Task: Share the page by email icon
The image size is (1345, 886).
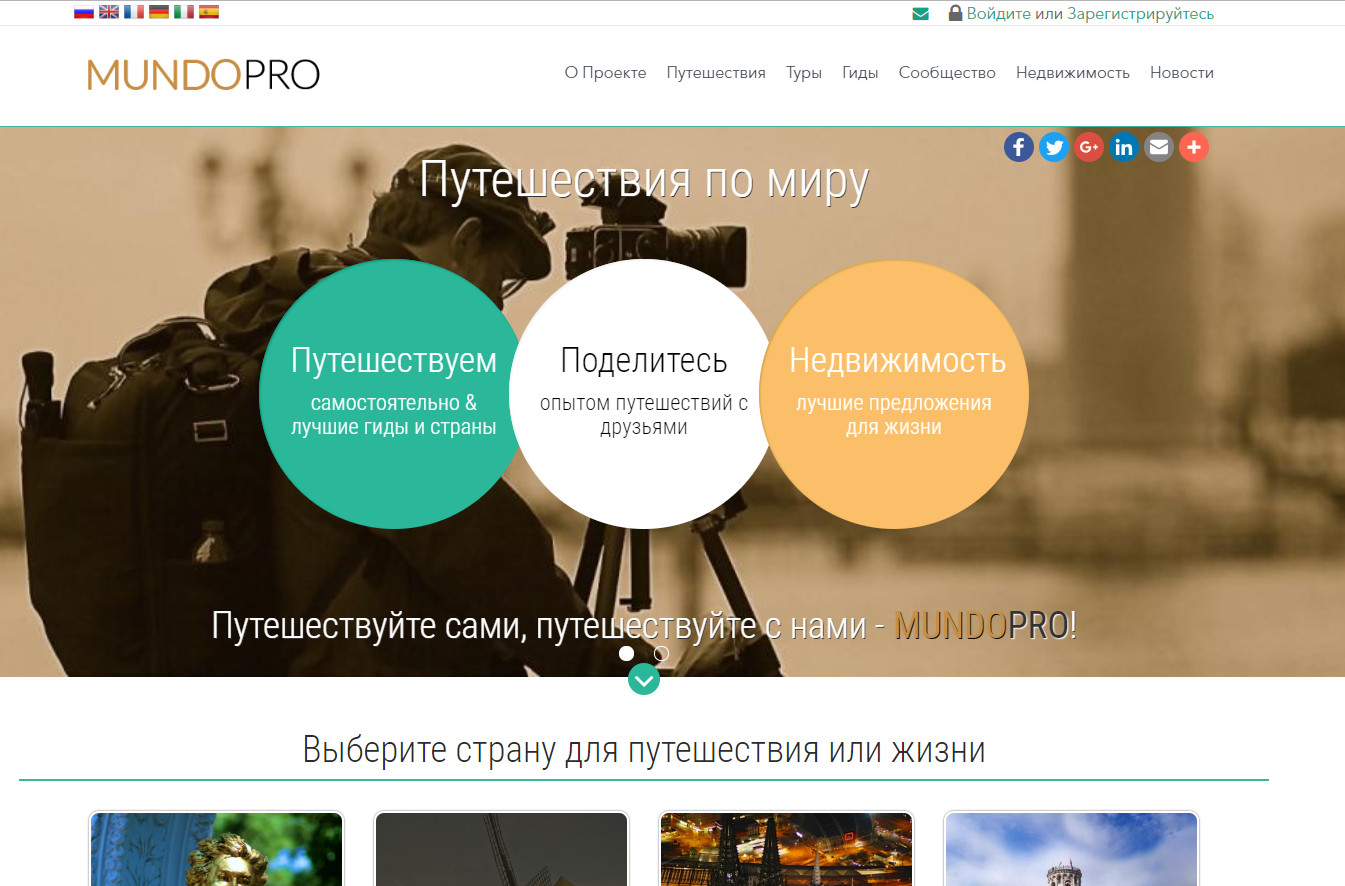Action: (x=1158, y=147)
